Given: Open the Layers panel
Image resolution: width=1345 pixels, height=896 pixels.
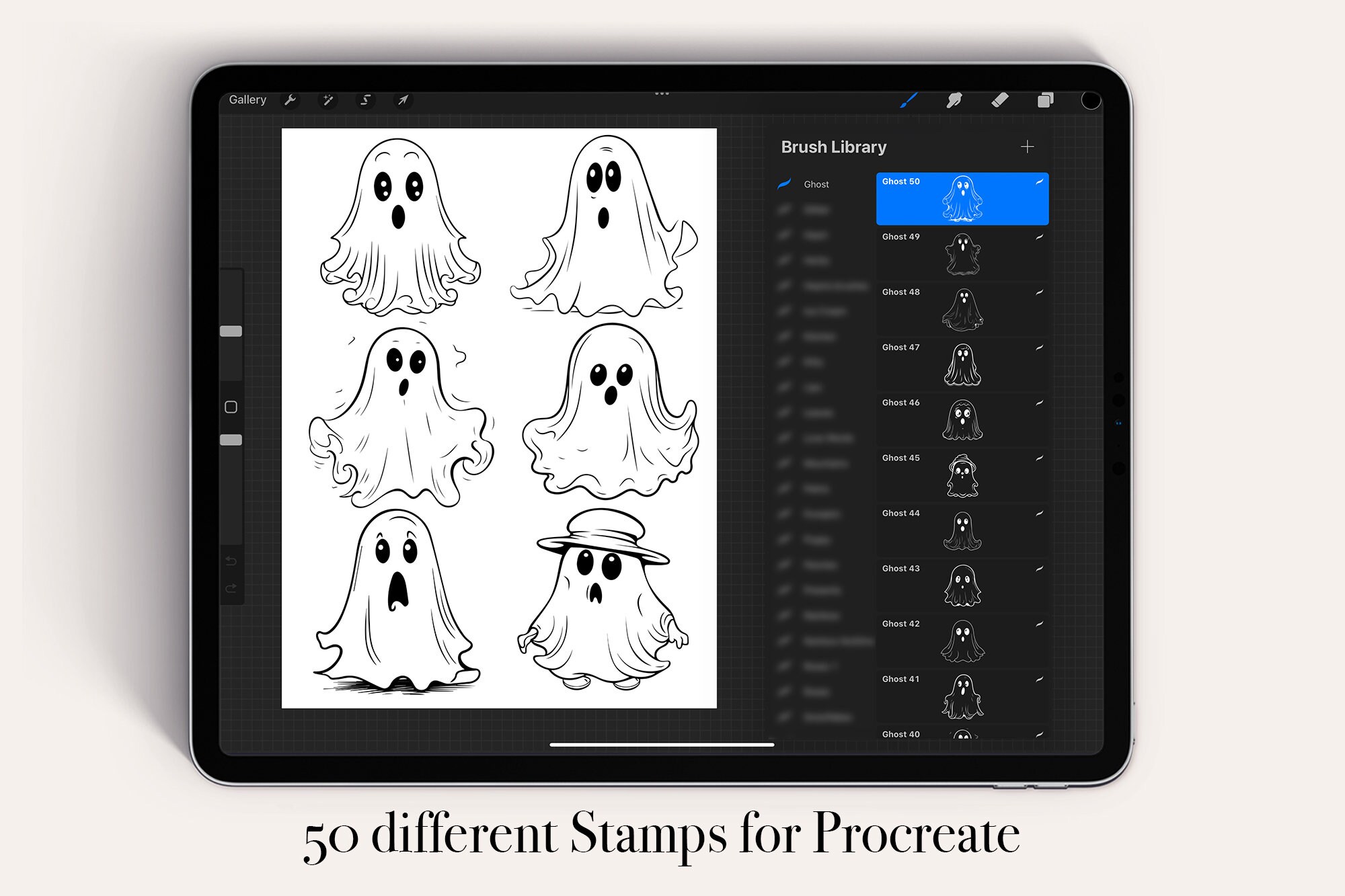Looking at the screenshot, I should click(x=1045, y=100).
